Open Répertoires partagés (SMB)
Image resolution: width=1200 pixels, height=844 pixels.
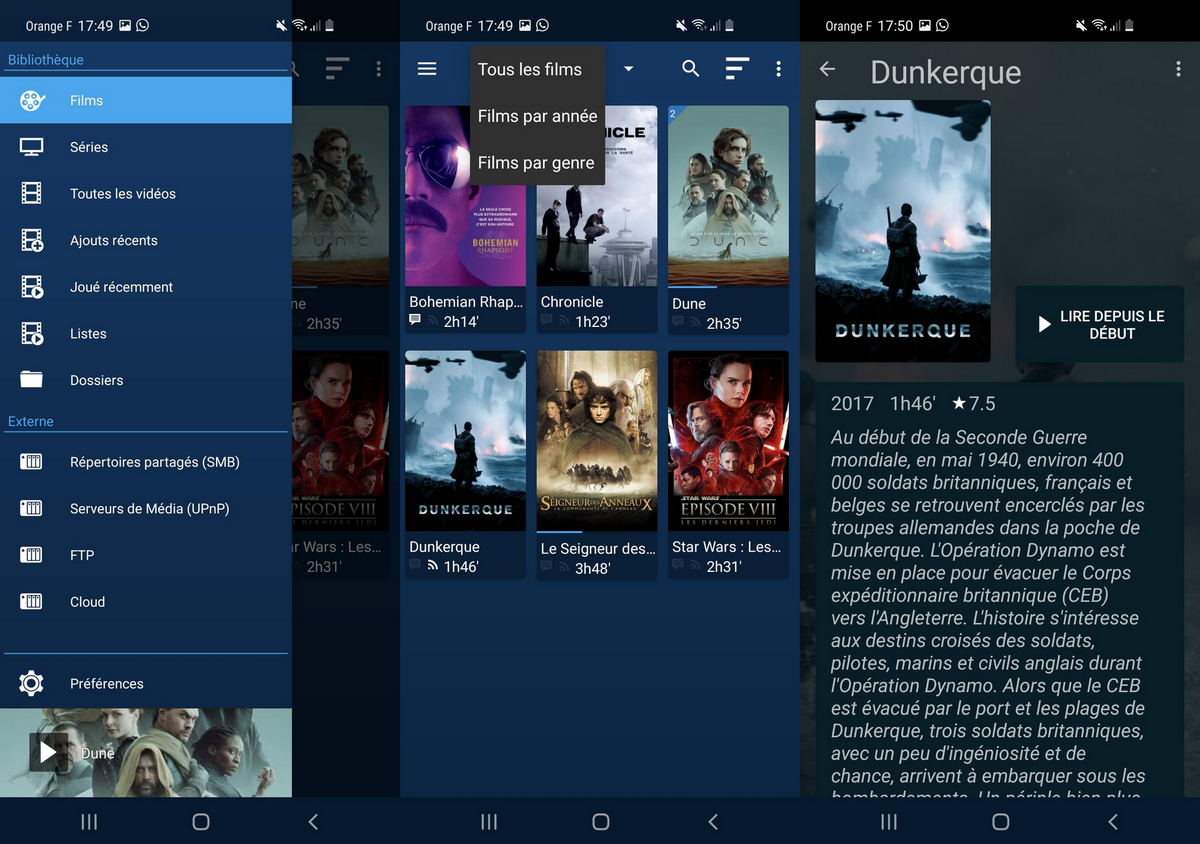point(146,462)
